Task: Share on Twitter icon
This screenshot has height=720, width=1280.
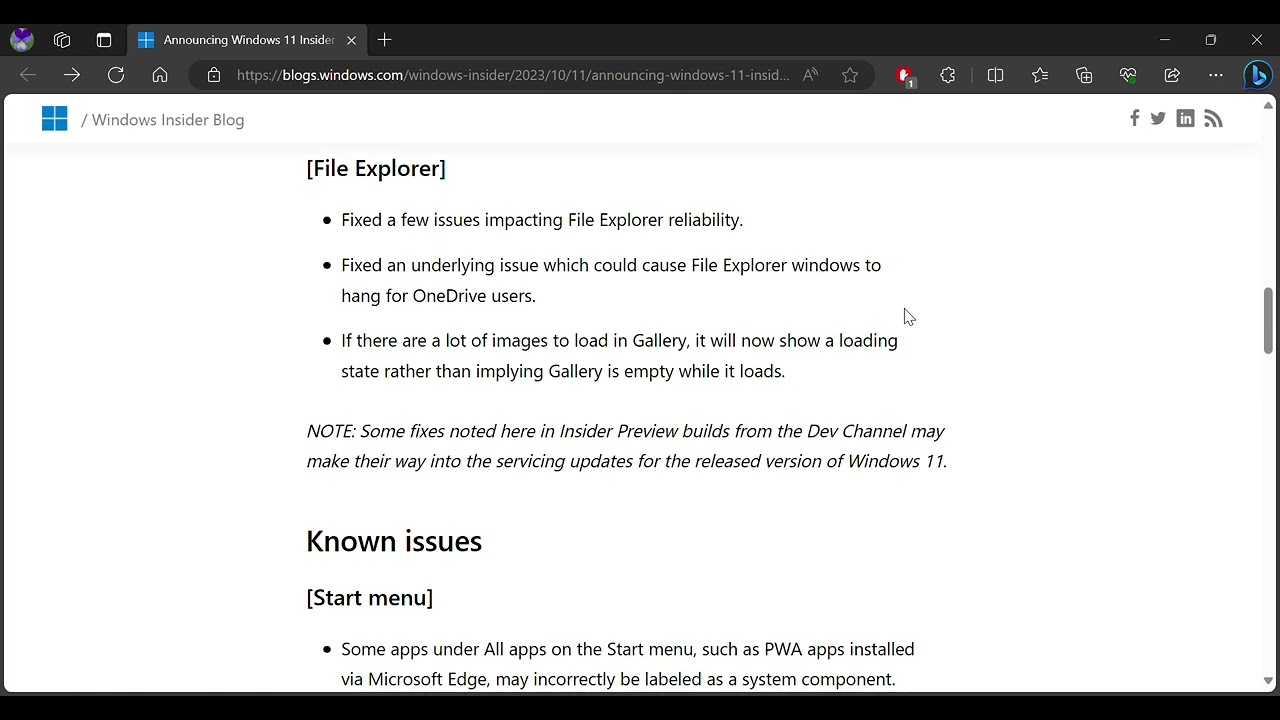Action: (x=1158, y=119)
